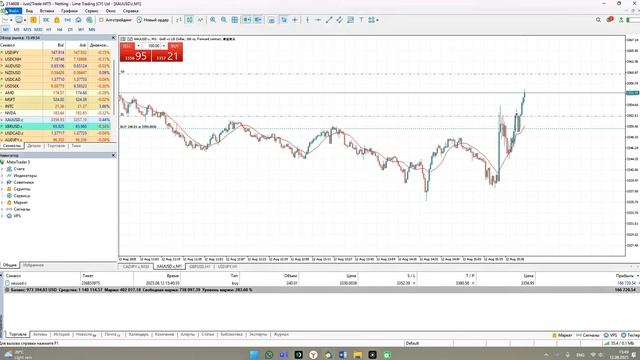This screenshot has height=360, width=640.
Task: Select USDJPY row in Market Watch
Action: pos(56,52)
